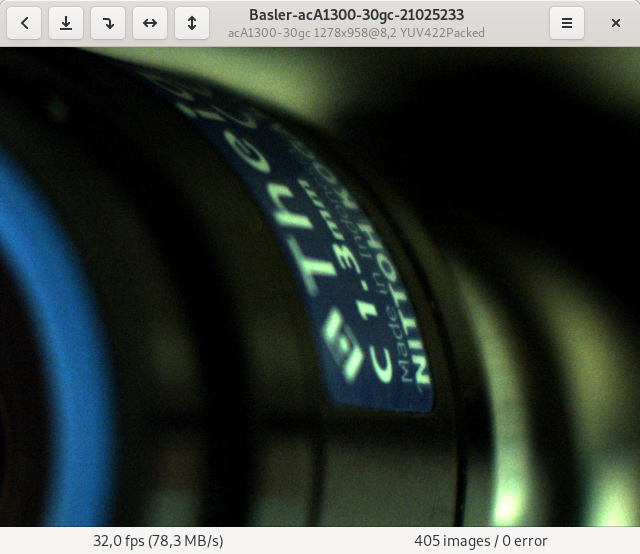
Task: Click the Basler-acA1300-30gc-21025233 window title
Action: point(356,15)
